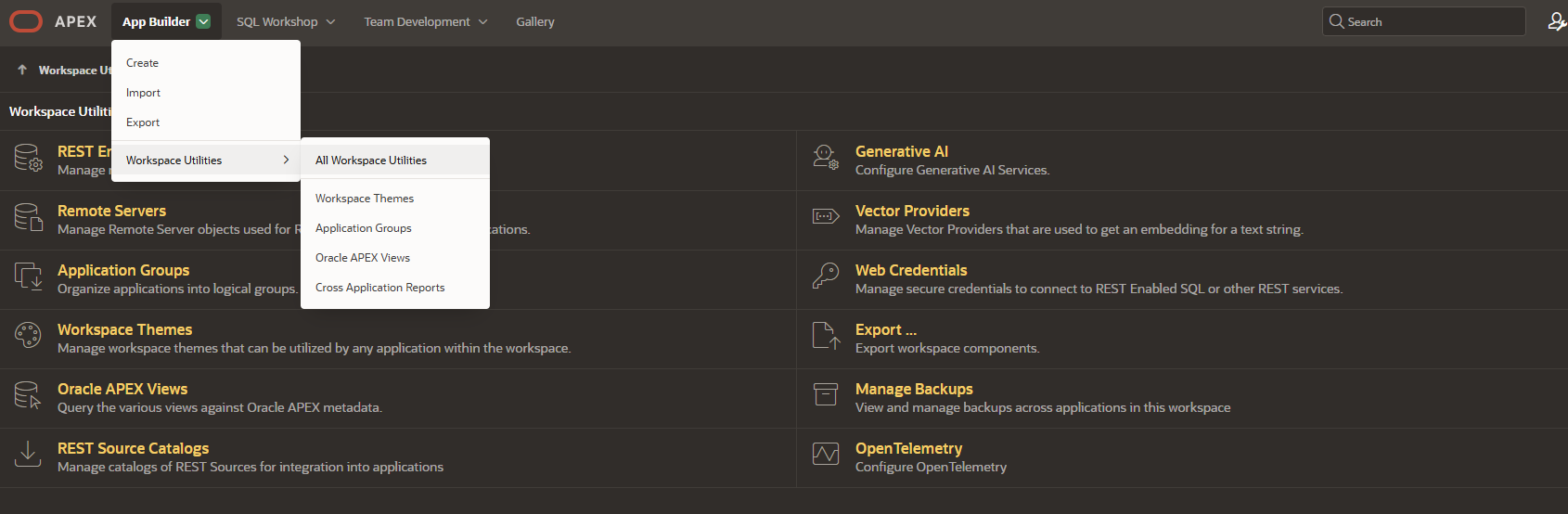The height and width of the screenshot is (514, 1568).
Task: Focus the Search input field
Action: click(1424, 21)
